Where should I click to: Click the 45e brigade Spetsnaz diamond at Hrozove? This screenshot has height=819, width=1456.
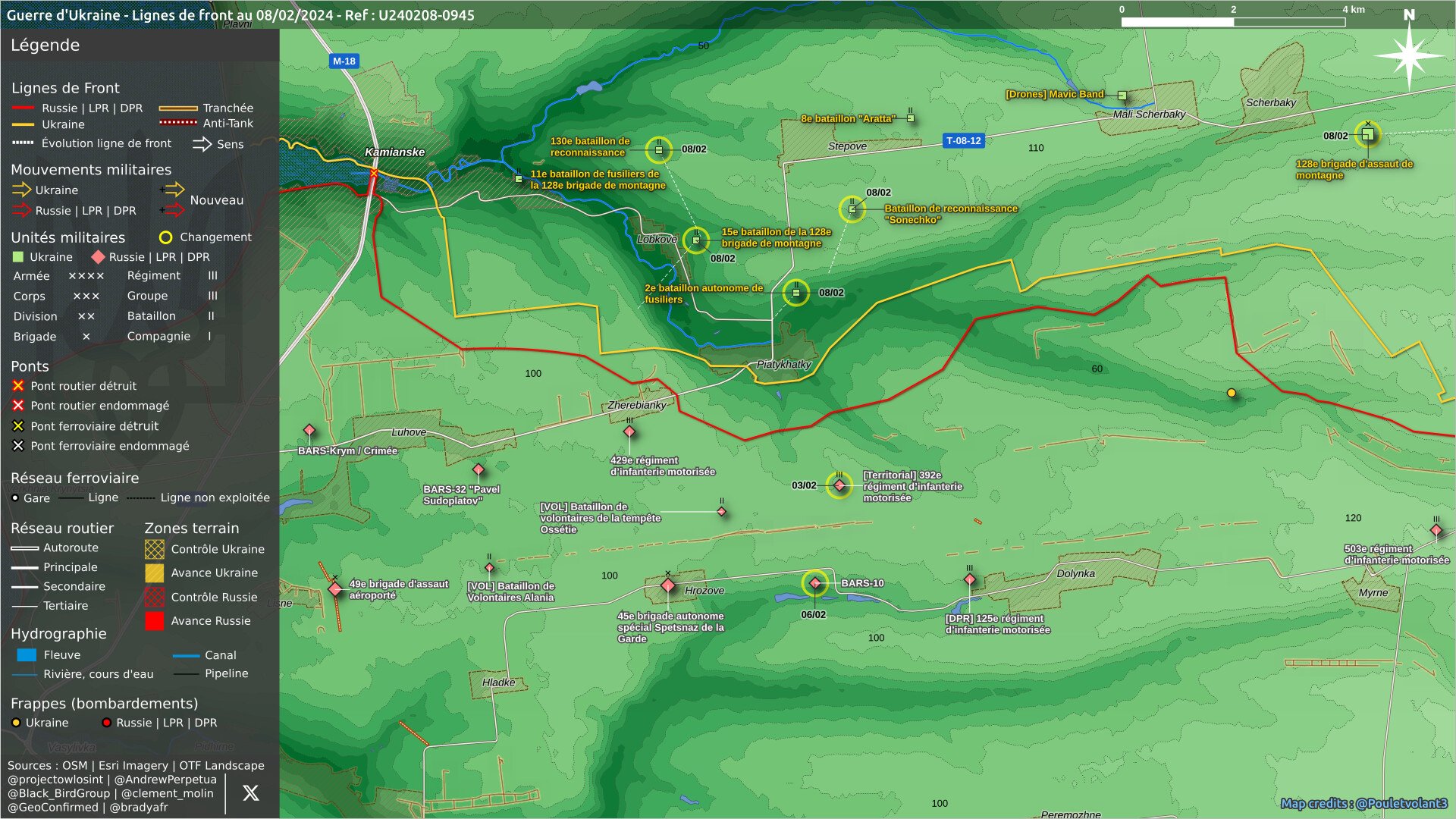click(668, 585)
